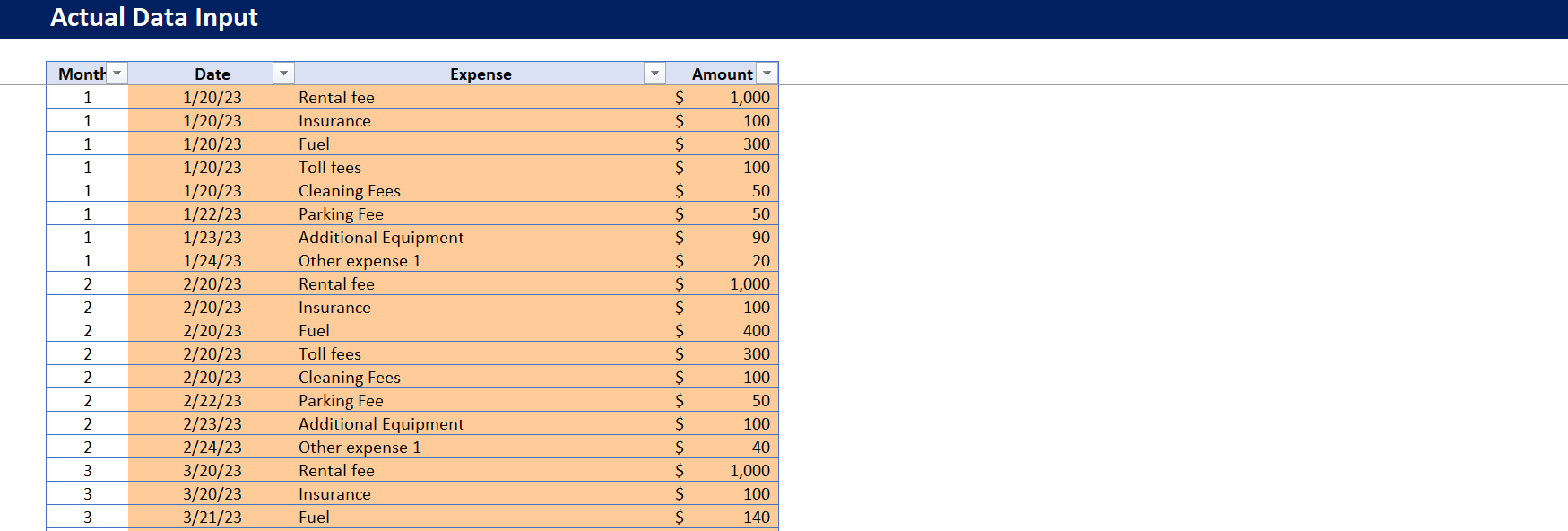
Task: Select the 1/20/23 Insurance expense cell
Action: coord(481,120)
